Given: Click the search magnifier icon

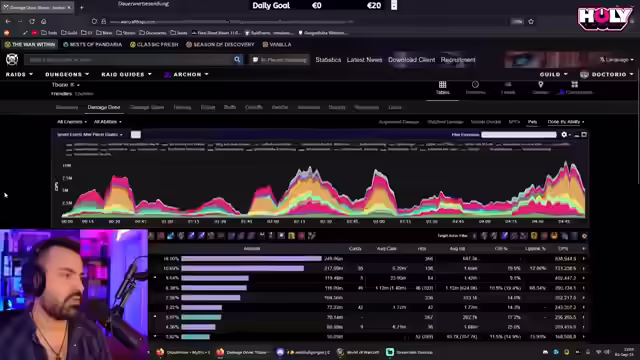Looking at the screenshot, I should click(237, 60).
